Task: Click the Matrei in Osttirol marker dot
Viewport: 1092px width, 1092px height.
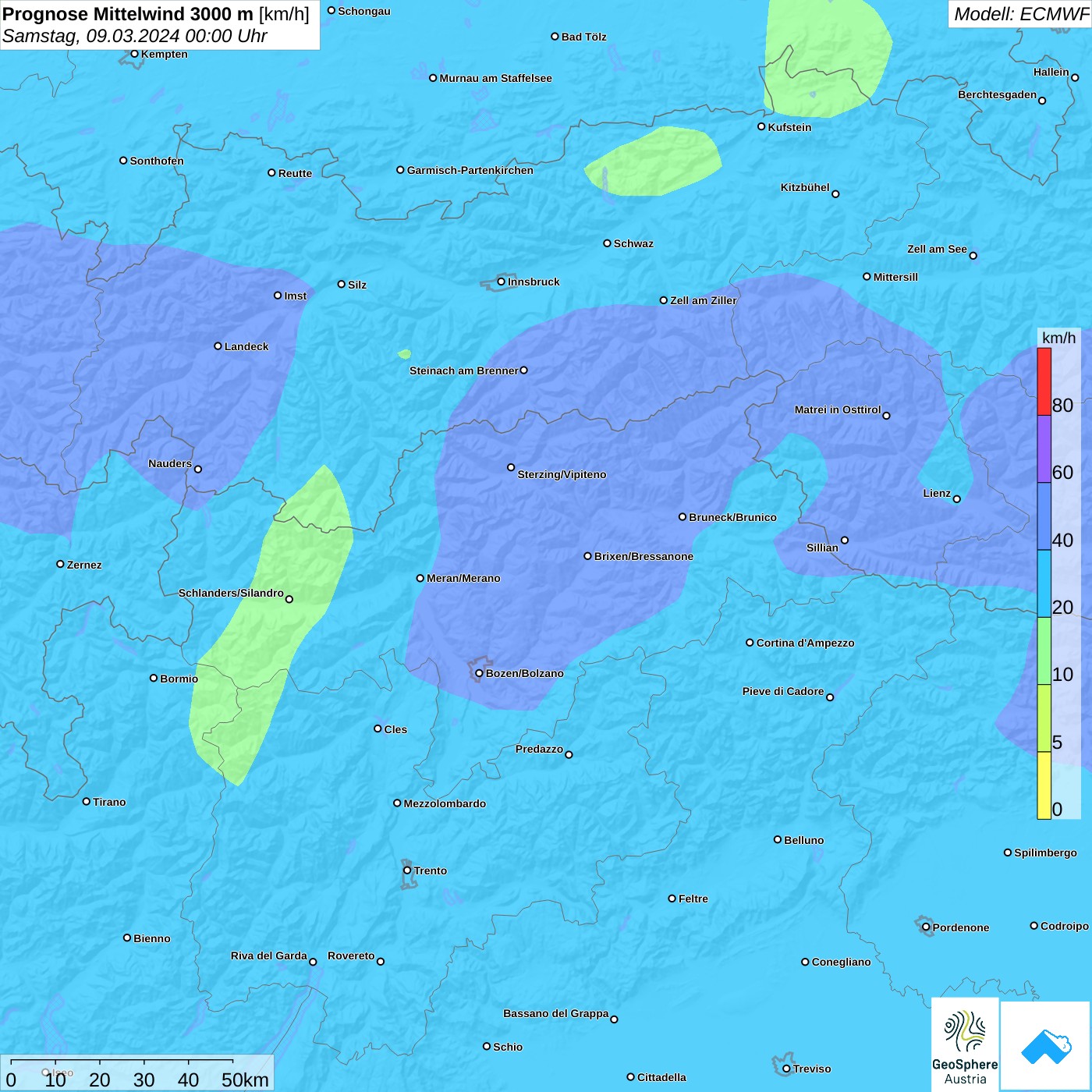Action: click(886, 416)
